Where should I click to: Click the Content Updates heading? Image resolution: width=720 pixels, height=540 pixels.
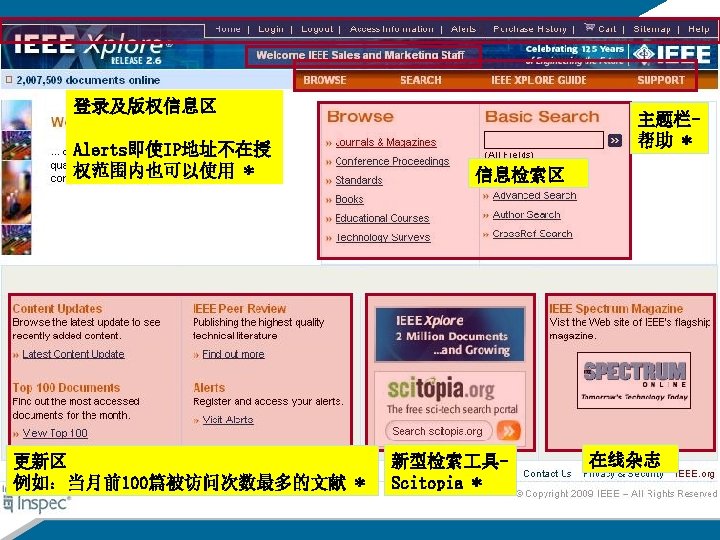[57, 309]
